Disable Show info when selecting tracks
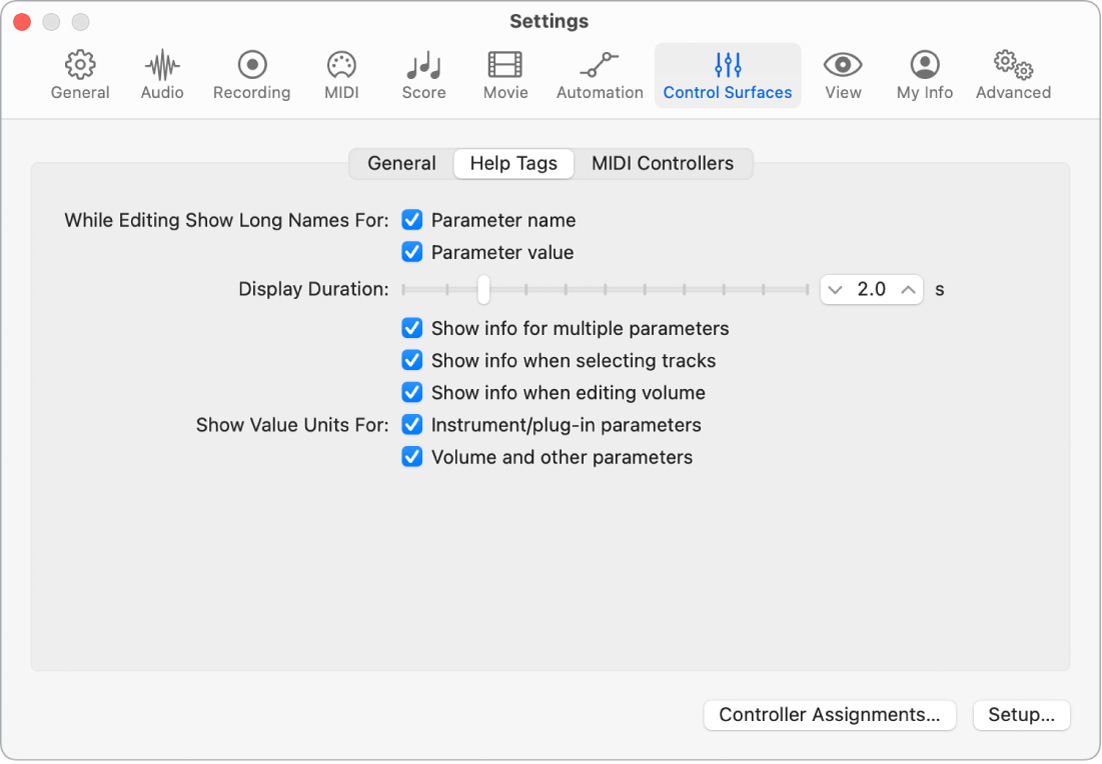 (412, 361)
